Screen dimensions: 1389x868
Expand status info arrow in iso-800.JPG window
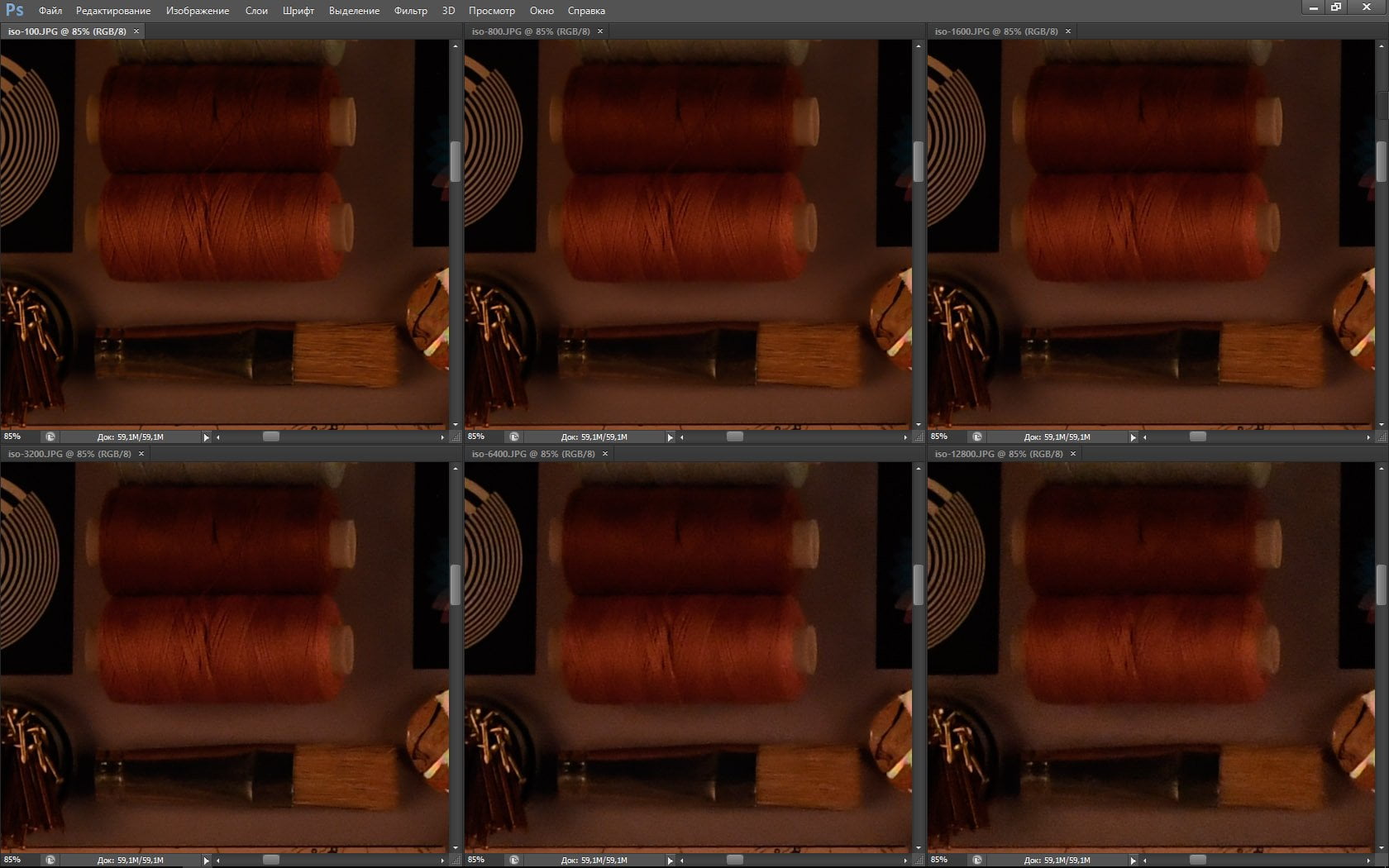670,437
